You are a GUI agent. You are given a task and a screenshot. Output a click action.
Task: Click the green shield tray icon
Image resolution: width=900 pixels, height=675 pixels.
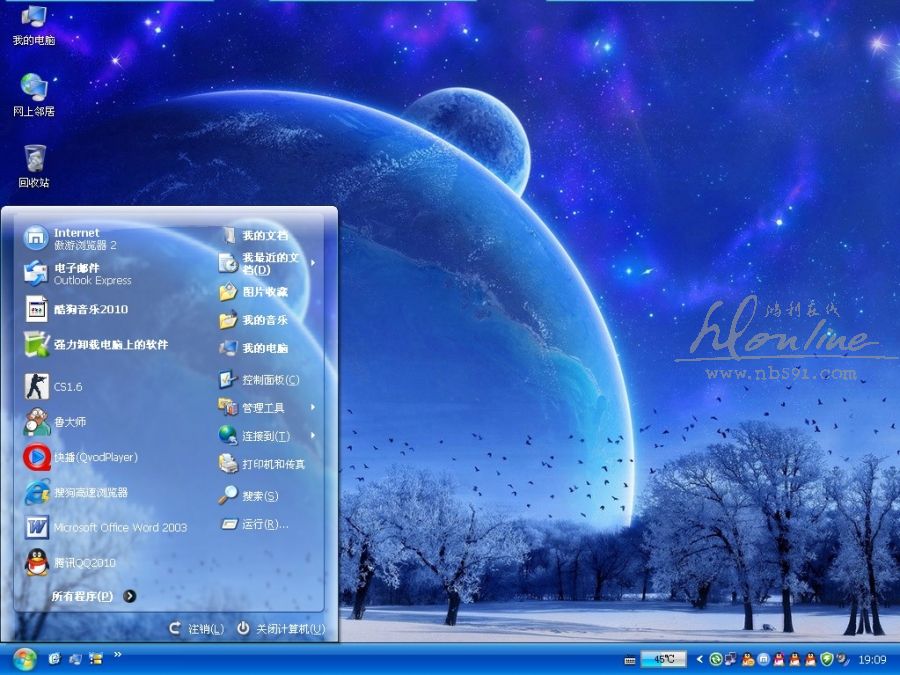point(826,659)
